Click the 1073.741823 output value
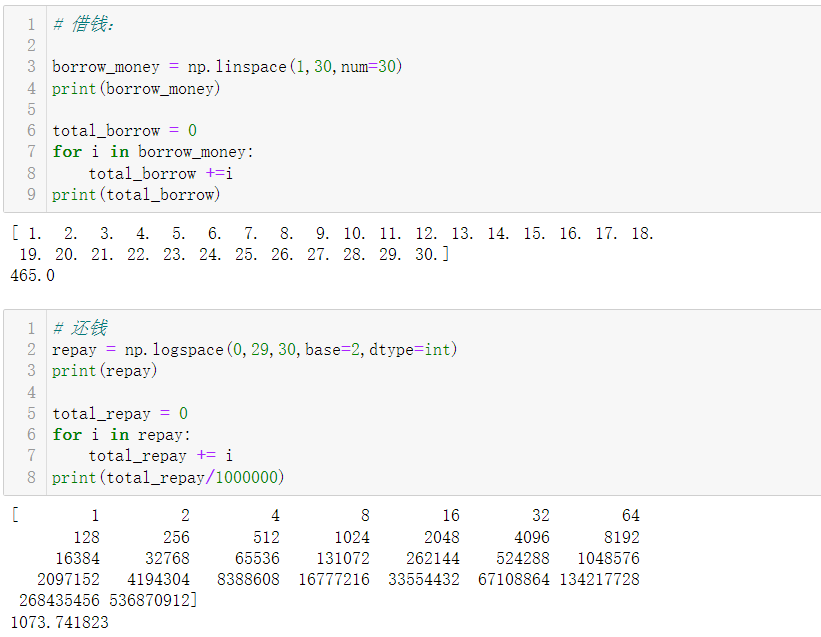Screen dimensions: 821x637 pos(60,622)
